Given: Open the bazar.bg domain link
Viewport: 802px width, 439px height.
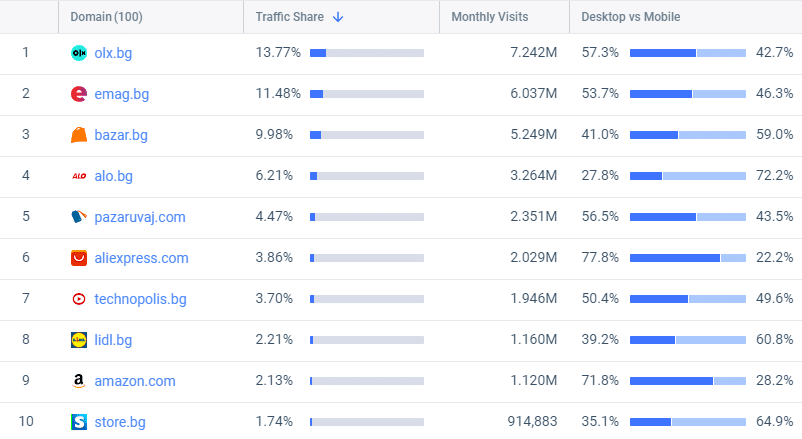Looking at the screenshot, I should coord(121,135).
